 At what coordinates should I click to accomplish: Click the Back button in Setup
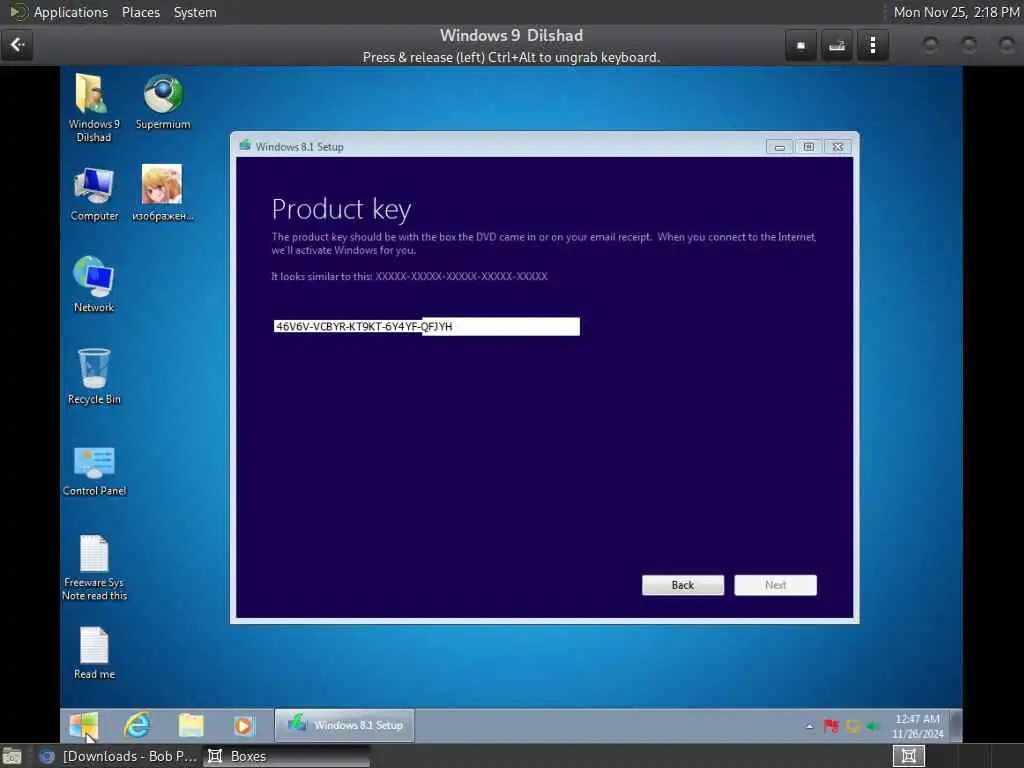pos(683,585)
